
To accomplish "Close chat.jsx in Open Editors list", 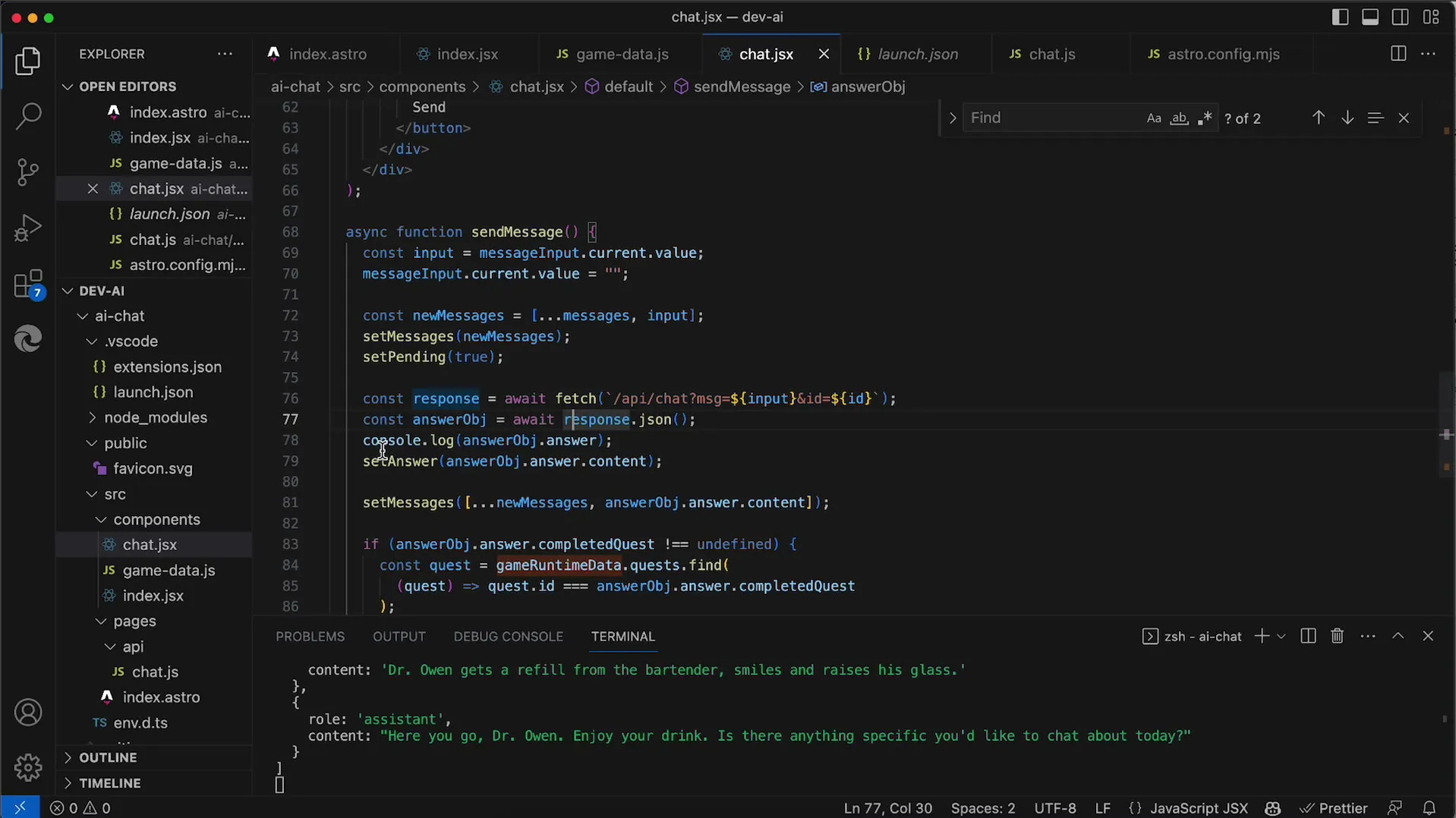I will click(x=93, y=189).
